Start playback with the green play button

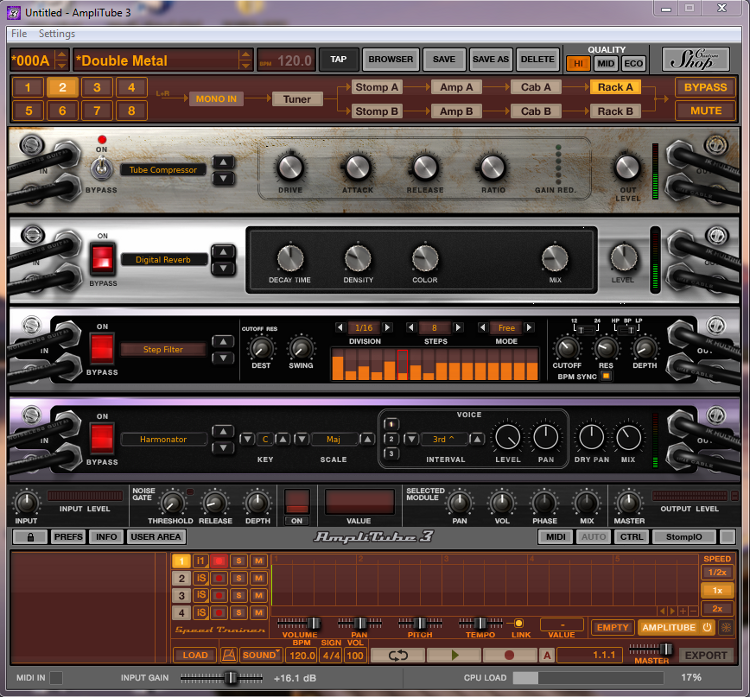click(x=454, y=655)
